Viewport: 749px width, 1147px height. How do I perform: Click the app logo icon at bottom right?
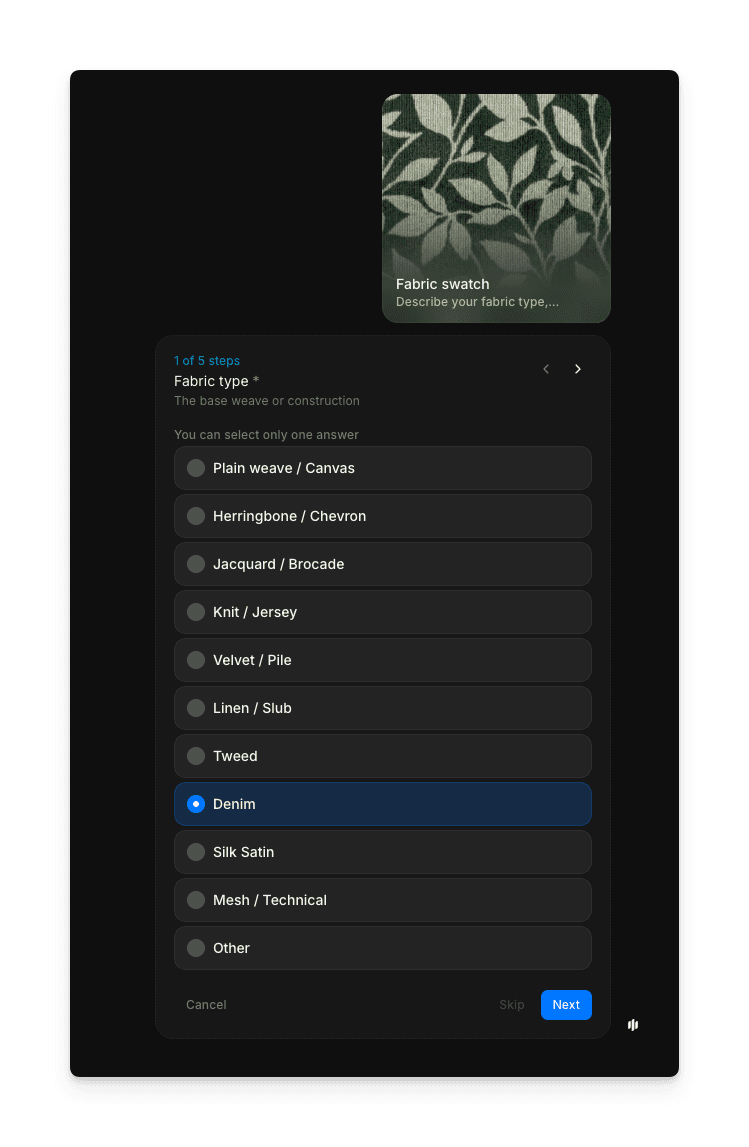tap(632, 1025)
